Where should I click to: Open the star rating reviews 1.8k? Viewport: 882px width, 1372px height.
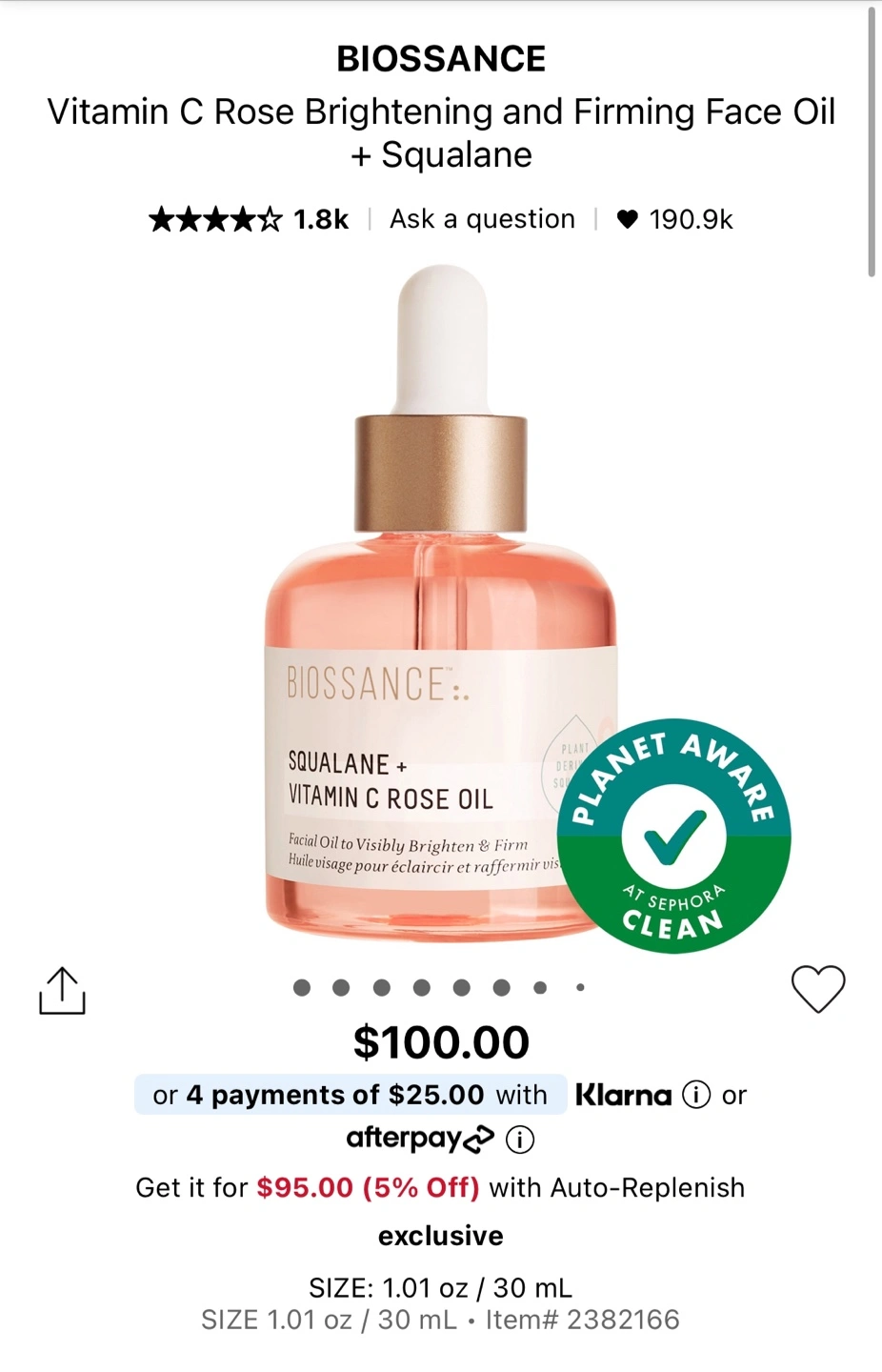coord(249,219)
